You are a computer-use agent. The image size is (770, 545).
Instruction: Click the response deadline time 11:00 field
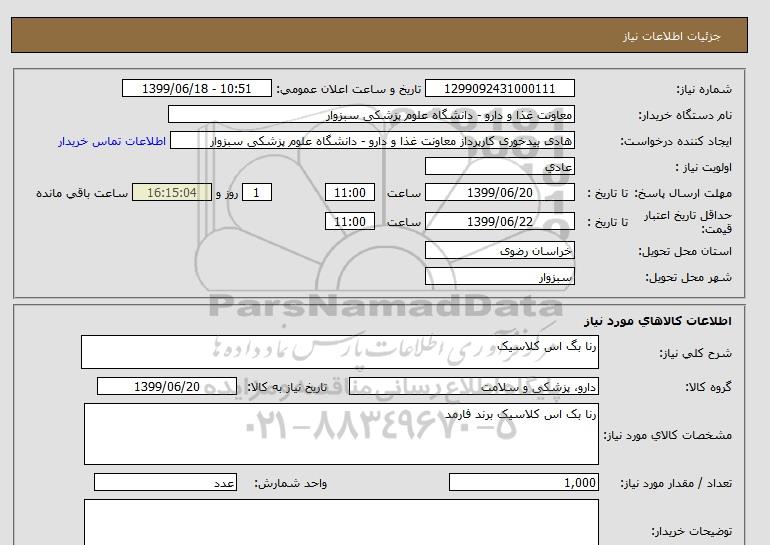[x=350, y=192]
